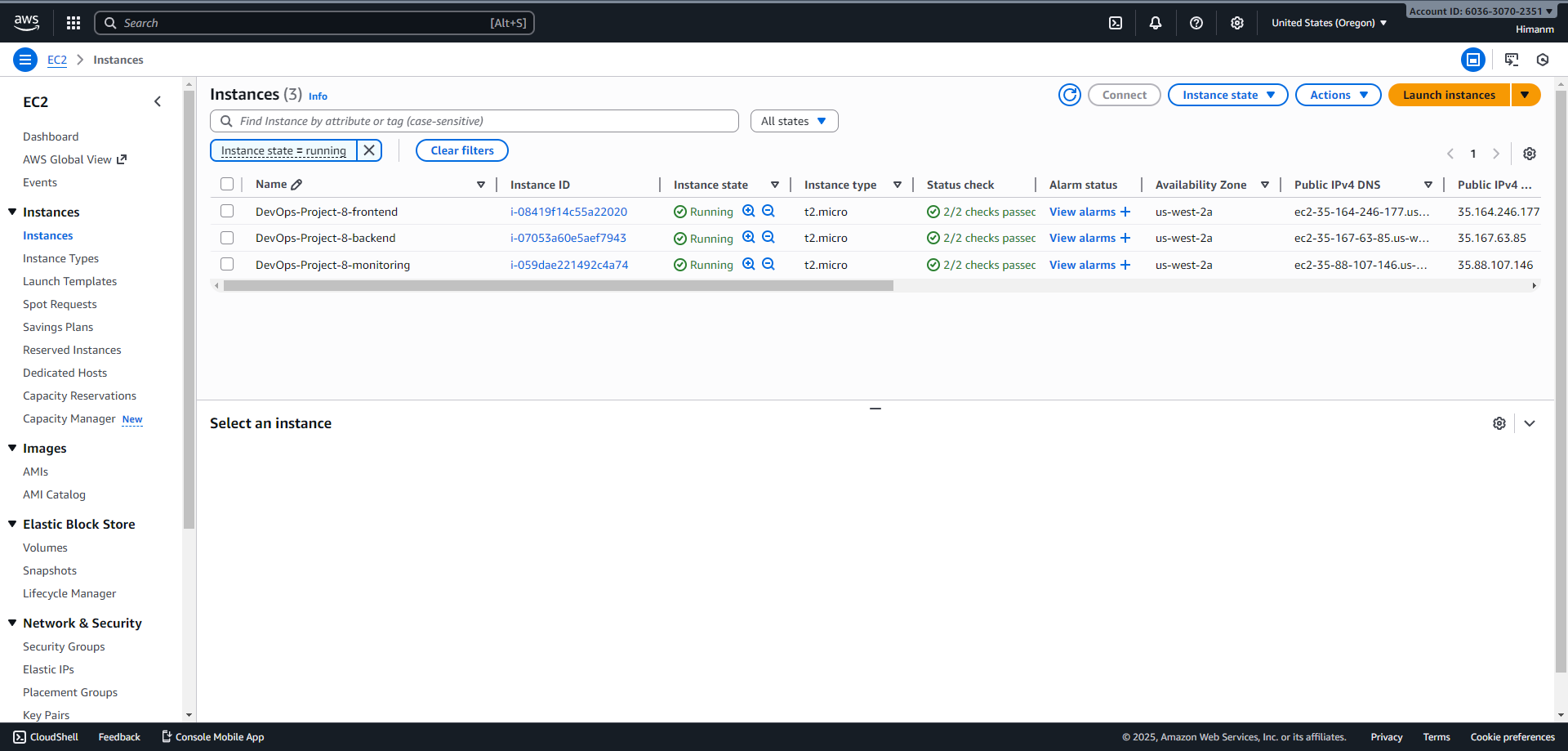Open the notifications bell
Viewport: 1568px width, 751px height.
1156,23
